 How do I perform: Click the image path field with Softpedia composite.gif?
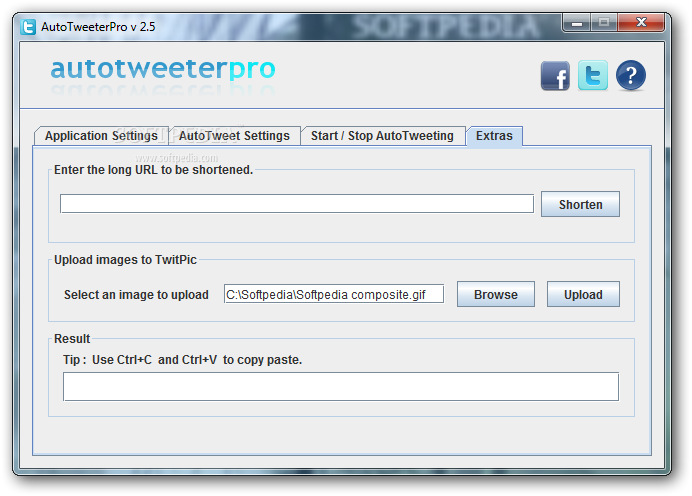334,294
